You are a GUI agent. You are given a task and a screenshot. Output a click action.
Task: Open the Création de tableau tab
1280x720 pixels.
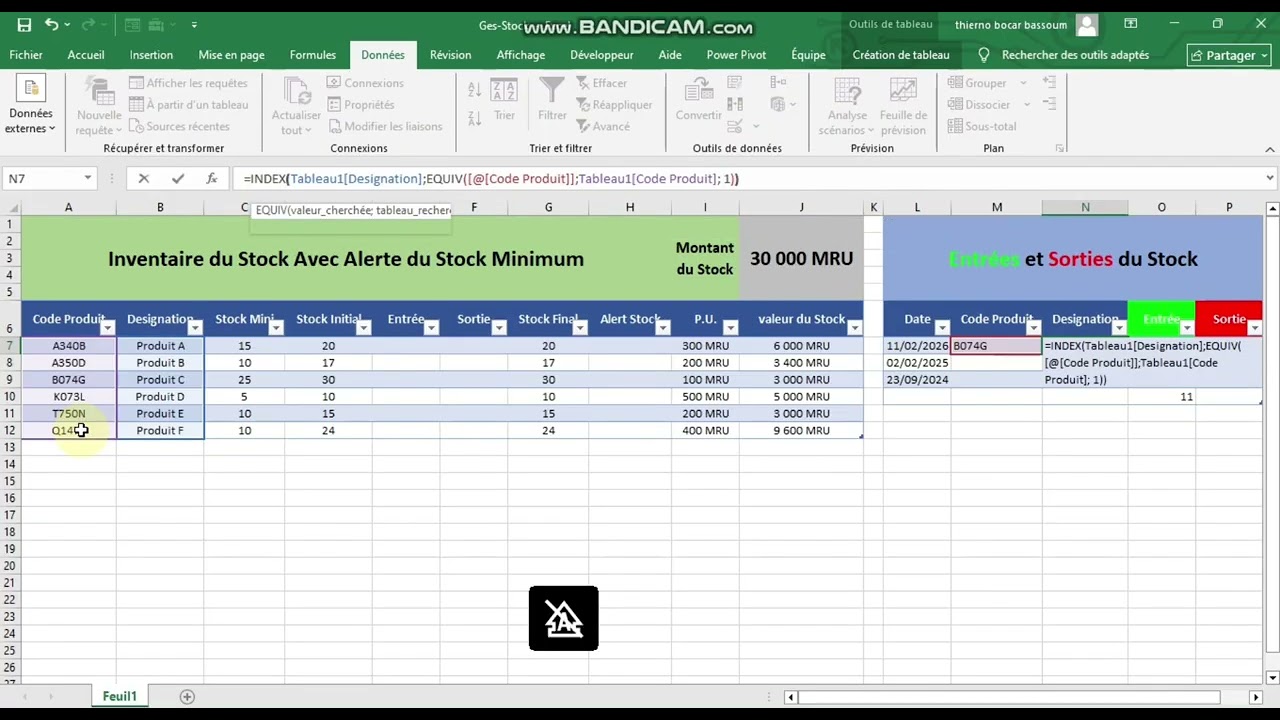901,55
